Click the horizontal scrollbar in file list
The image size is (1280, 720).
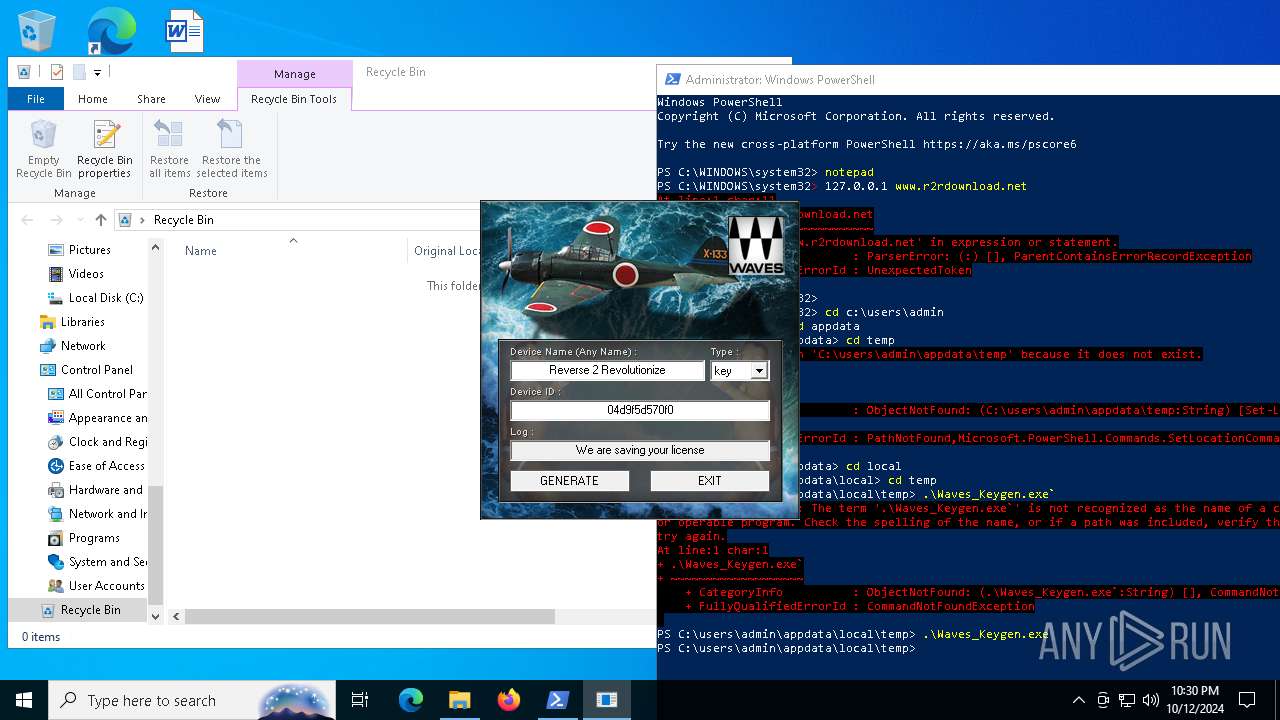[370, 617]
